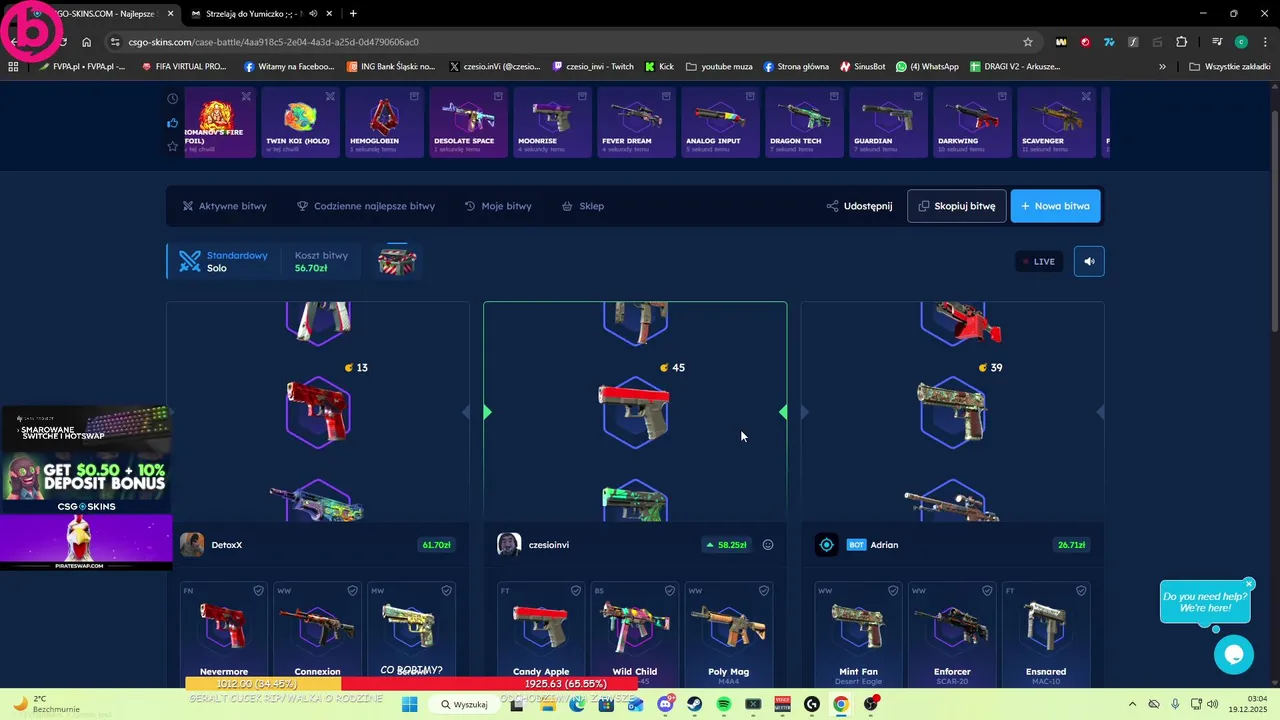The width and height of the screenshot is (1280, 720).
Task: Open the emoji reaction icon for czesioinvi
Action: coord(768,545)
